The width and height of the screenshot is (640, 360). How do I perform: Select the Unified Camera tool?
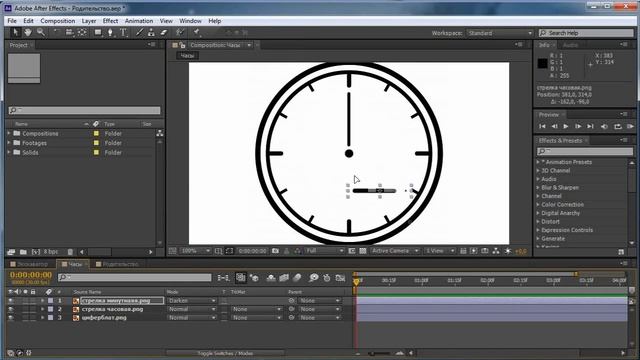click(69, 32)
